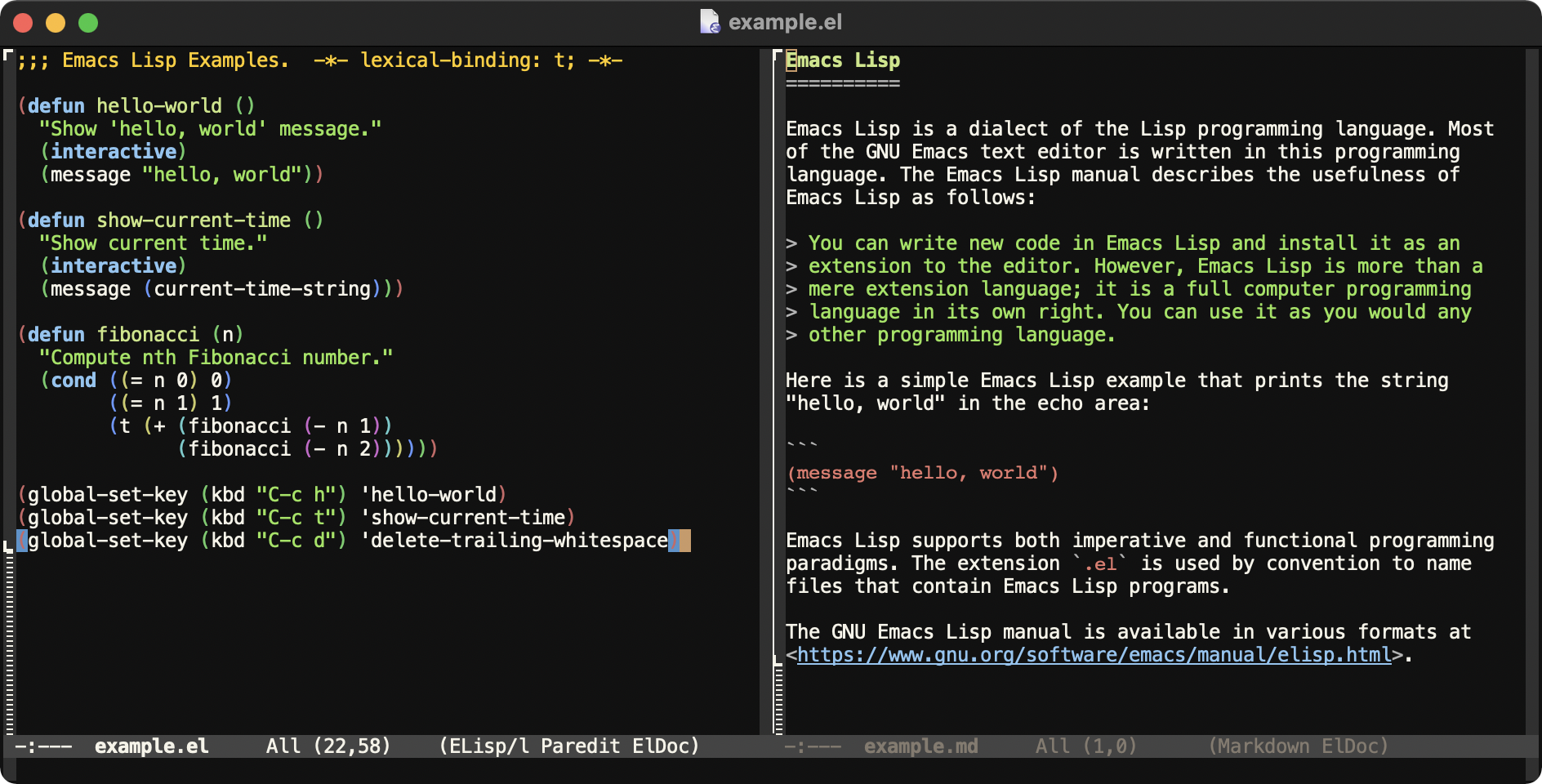Click the top-of-buffer fringe marker in left pane
The image size is (1542, 784).
8,56
